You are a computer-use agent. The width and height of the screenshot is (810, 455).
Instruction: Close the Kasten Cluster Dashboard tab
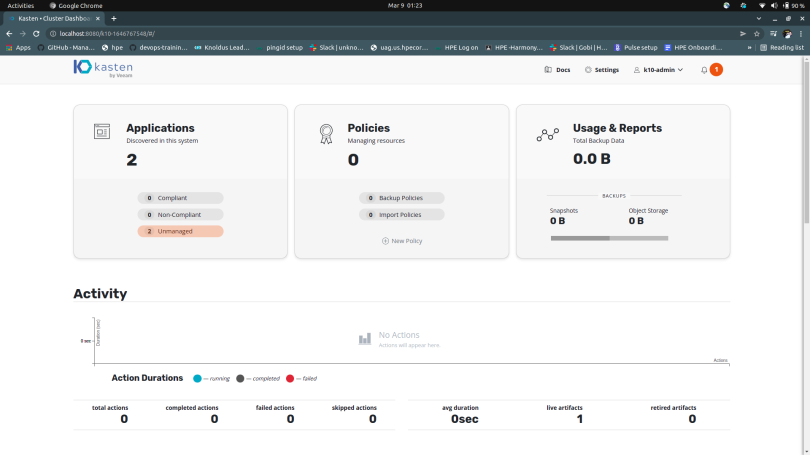click(x=98, y=19)
